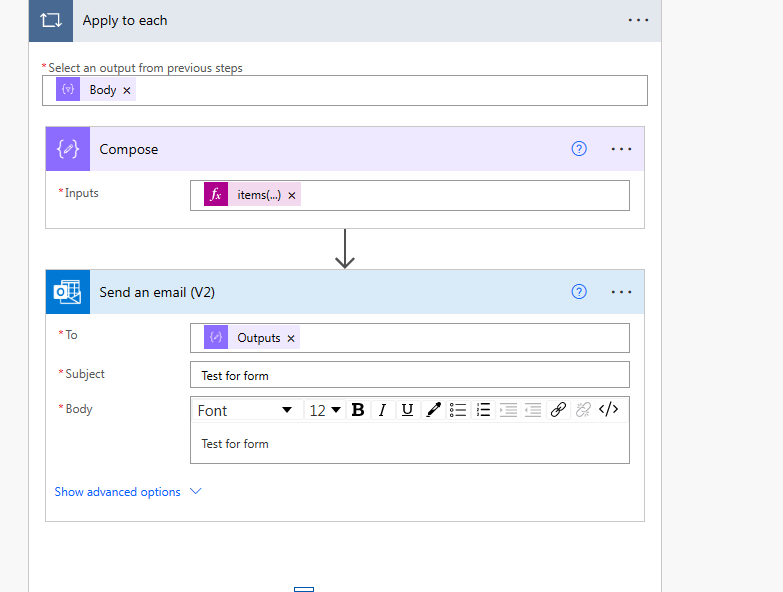Expand the advanced options chevron
Viewport: 783px width, 592px height.
coord(196,491)
